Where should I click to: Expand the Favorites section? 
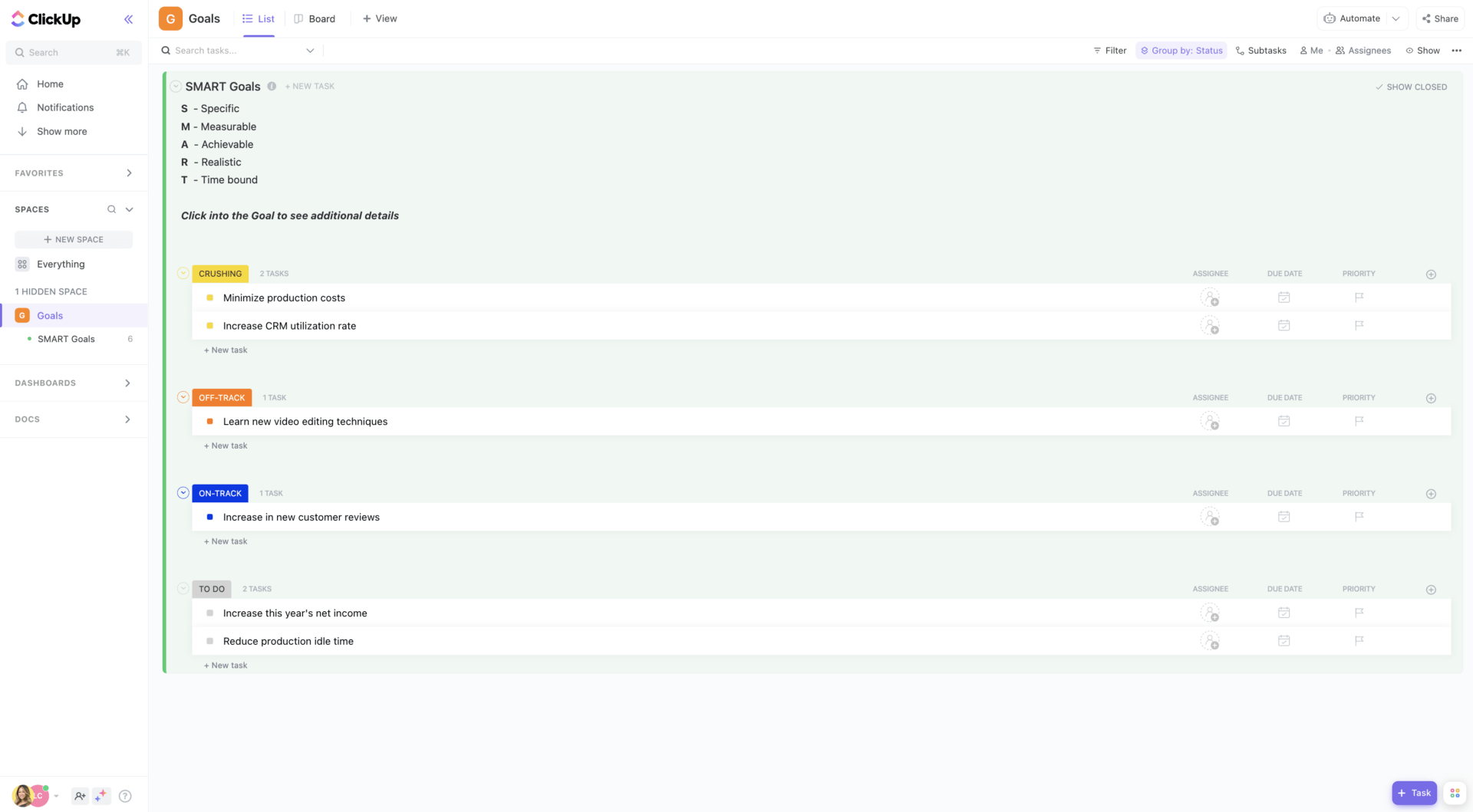[129, 173]
